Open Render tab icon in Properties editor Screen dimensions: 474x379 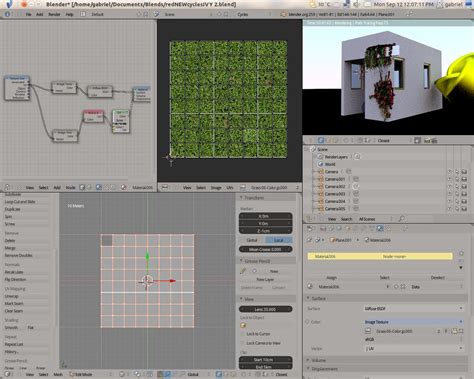pyautogui.click(x=323, y=229)
